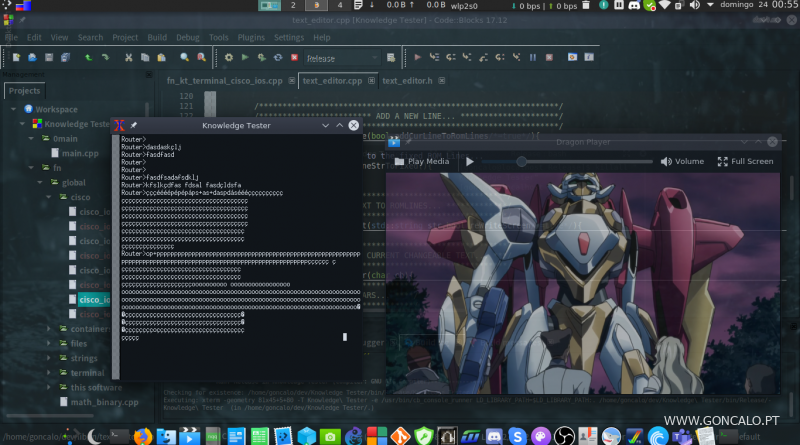
Task: Switch to fn_kt_terminal_cisco_ios.cpp editor tab
Action: pyautogui.click(x=224, y=81)
